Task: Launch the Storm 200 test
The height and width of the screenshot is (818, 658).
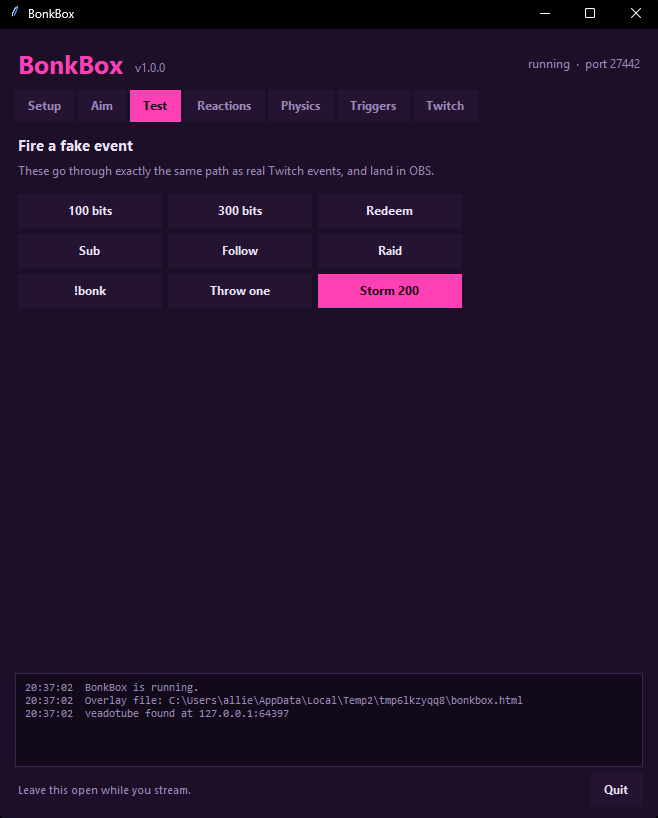Action: 390,291
